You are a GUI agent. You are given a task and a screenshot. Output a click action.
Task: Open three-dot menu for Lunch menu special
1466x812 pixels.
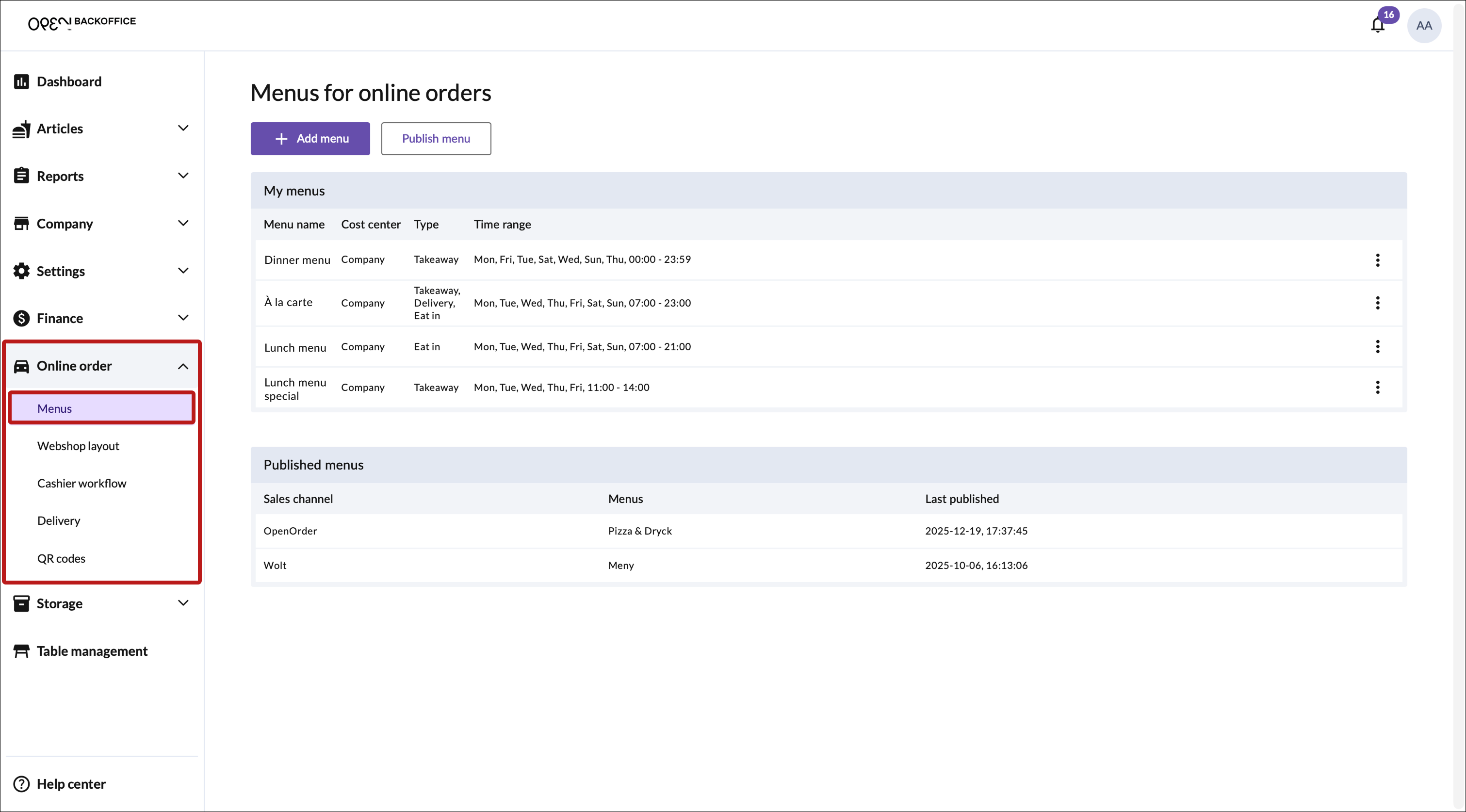click(x=1377, y=388)
